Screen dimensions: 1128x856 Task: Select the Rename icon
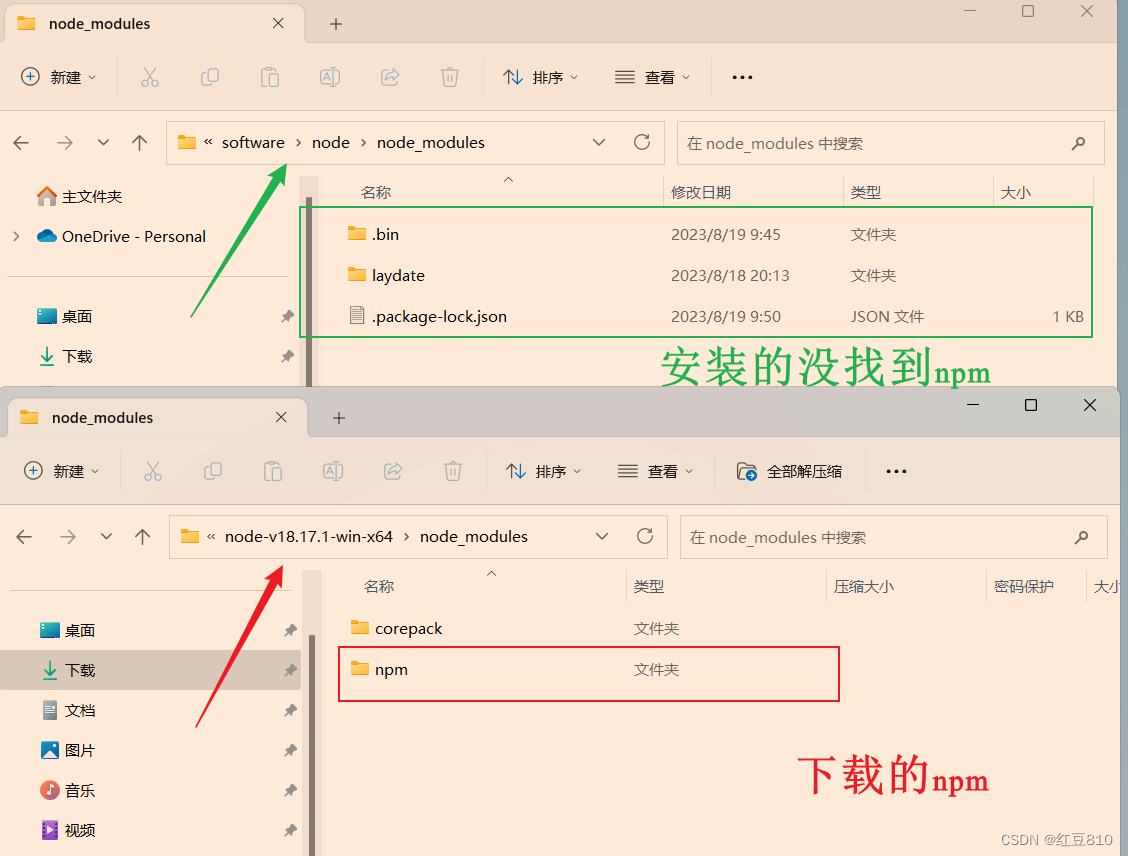[329, 77]
